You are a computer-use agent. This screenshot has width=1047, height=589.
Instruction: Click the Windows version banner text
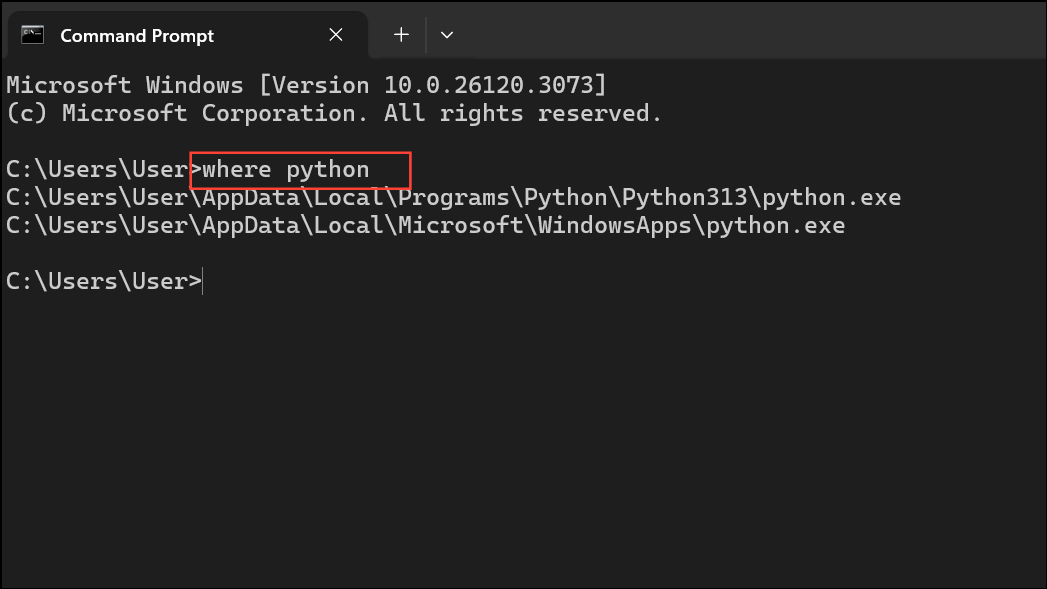point(305,84)
